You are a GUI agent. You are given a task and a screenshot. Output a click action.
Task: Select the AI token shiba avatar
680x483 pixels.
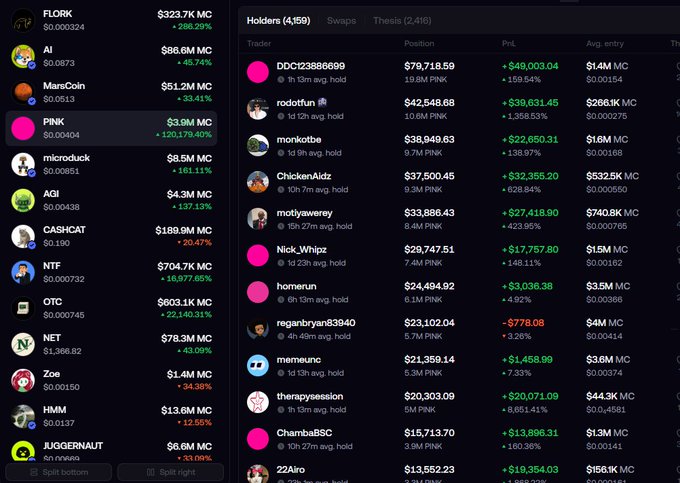pos(23,56)
